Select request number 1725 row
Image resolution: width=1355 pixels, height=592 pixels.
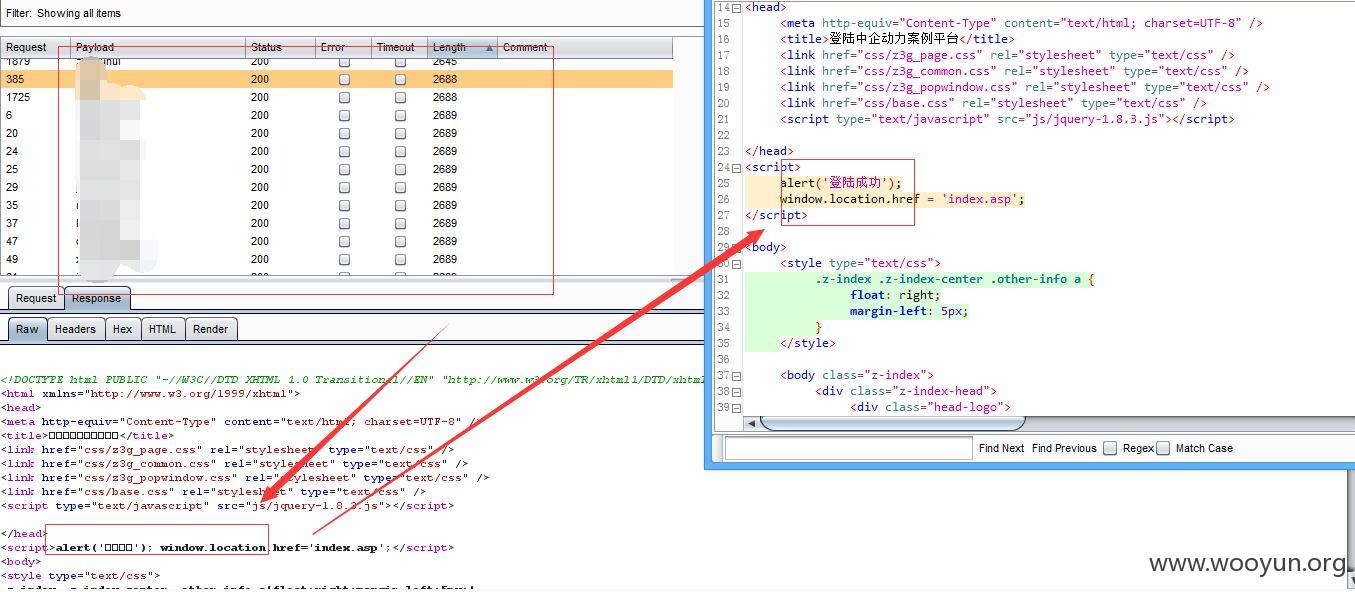click(336, 97)
